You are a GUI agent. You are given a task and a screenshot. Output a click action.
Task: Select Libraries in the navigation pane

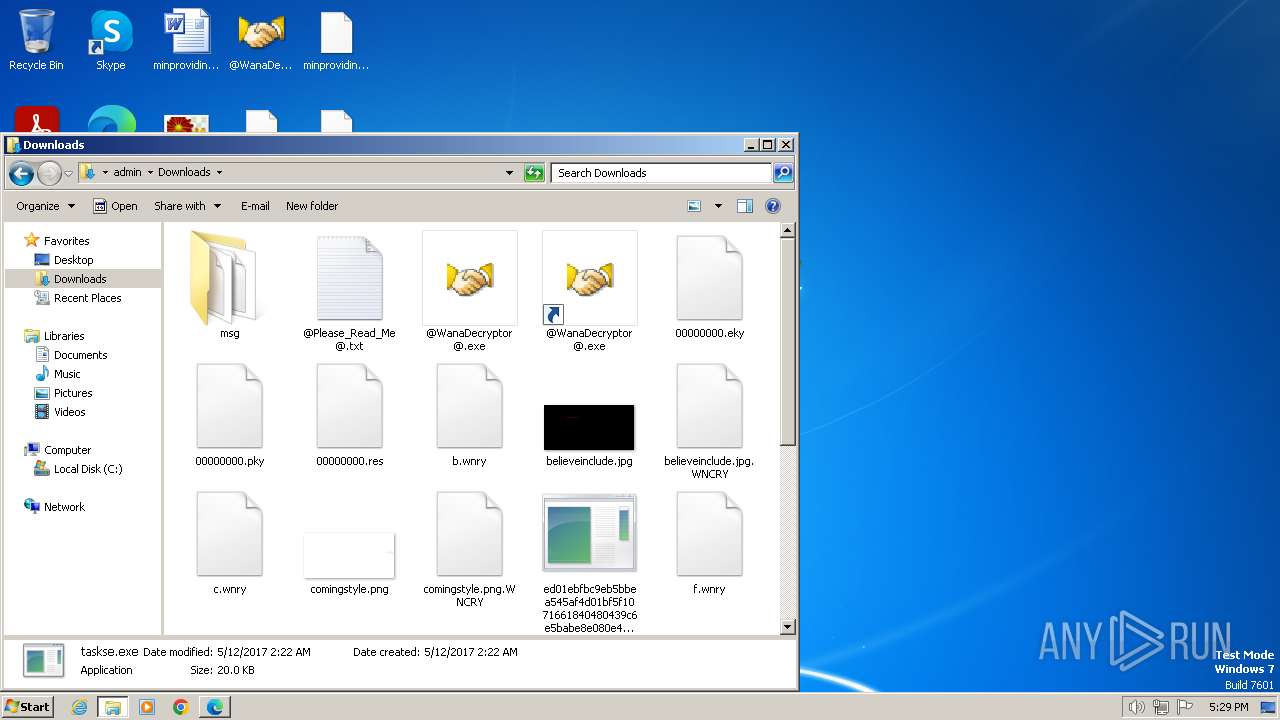click(54, 336)
